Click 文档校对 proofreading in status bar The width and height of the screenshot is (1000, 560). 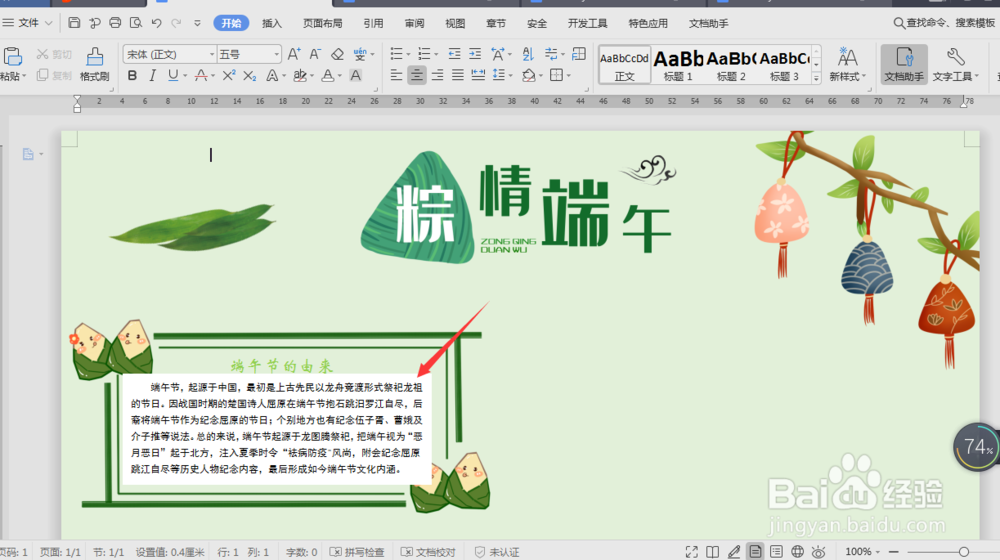click(x=429, y=552)
